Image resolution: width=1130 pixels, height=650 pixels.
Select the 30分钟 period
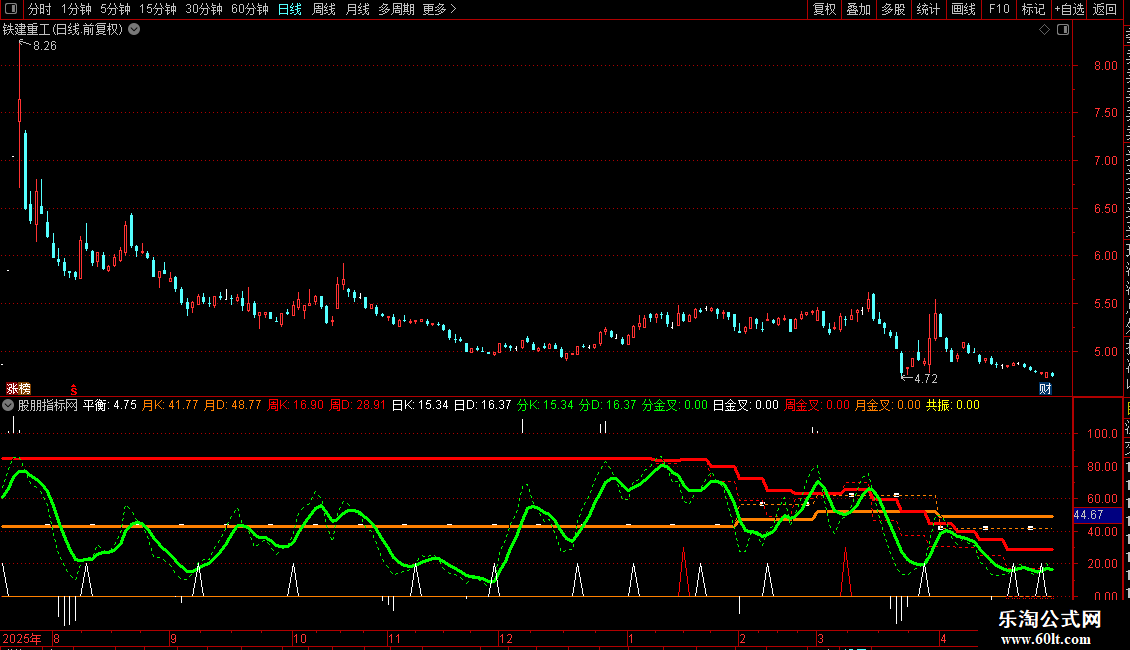204,9
